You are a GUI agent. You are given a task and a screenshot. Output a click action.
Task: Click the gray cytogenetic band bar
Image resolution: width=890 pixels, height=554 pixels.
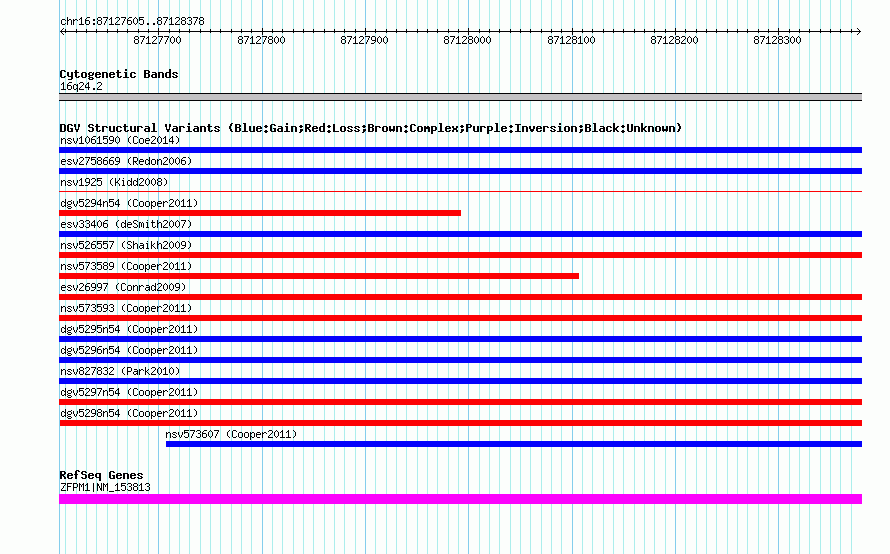[460, 97]
